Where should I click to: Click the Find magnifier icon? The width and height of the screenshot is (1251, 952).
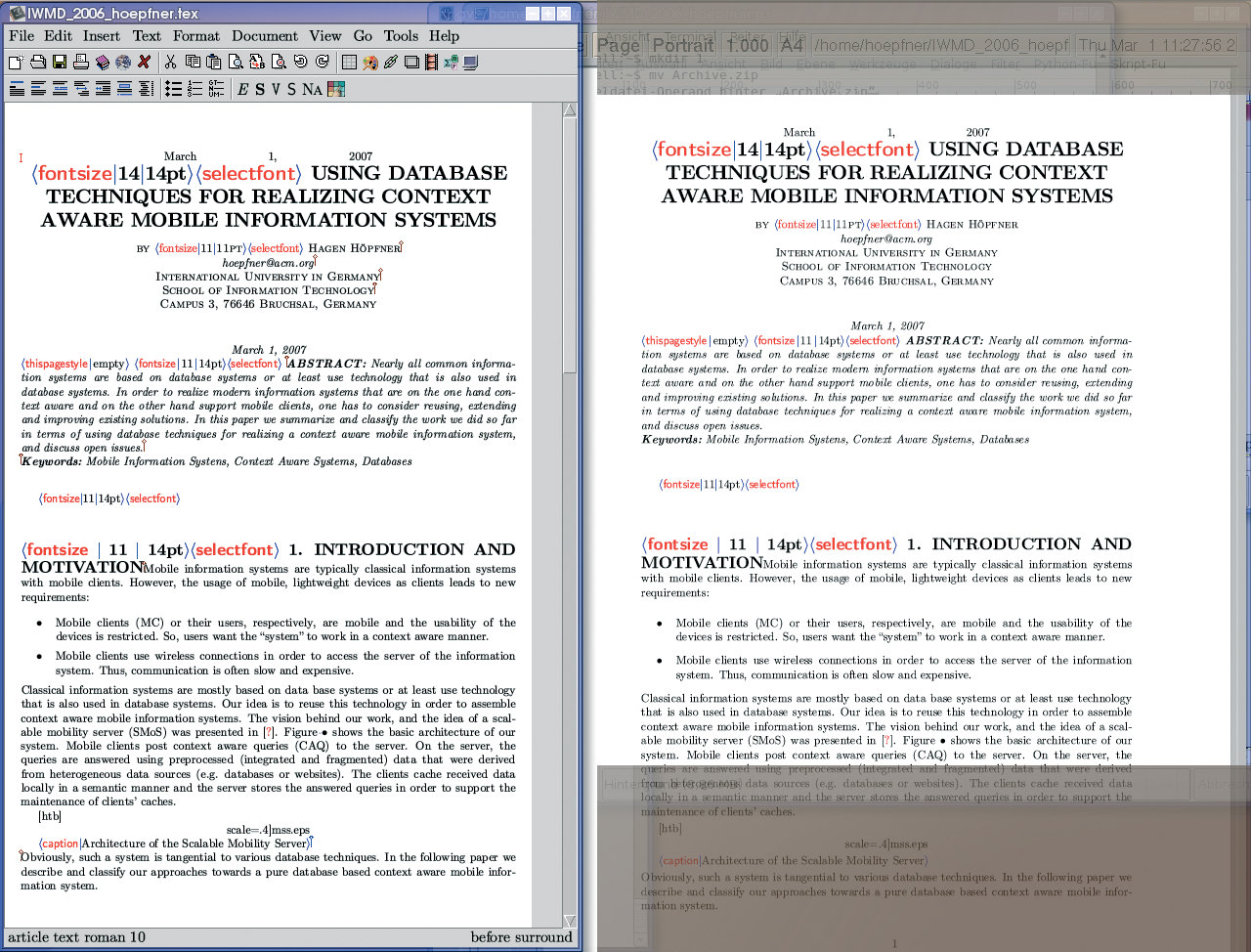click(x=236, y=62)
